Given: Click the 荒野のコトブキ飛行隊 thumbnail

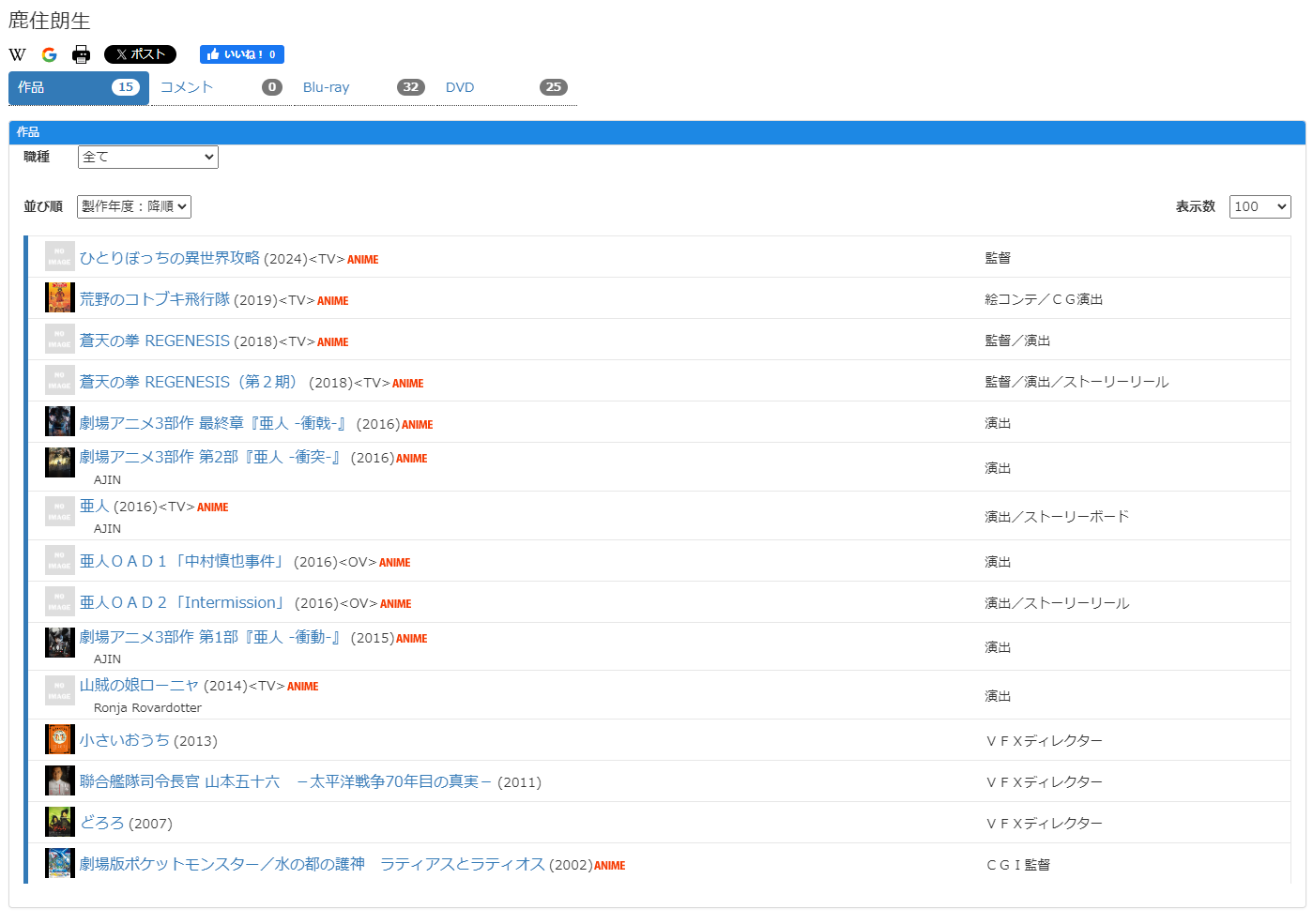Looking at the screenshot, I should pos(60,298).
